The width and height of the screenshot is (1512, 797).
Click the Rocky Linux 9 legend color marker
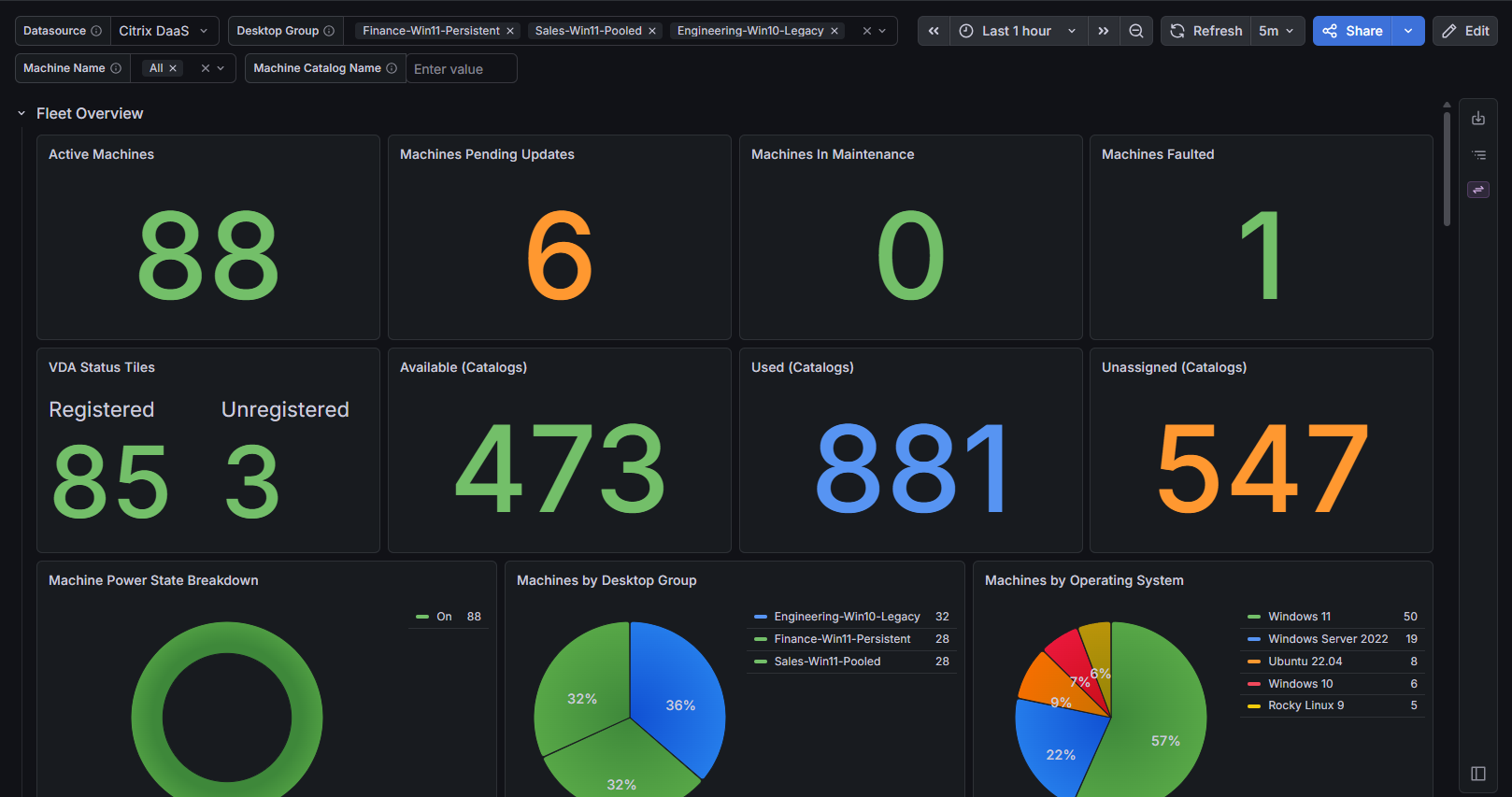1254,705
